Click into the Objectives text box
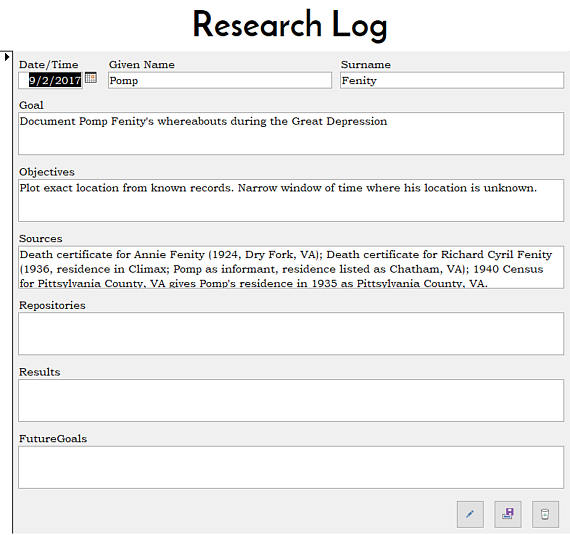 tap(291, 200)
